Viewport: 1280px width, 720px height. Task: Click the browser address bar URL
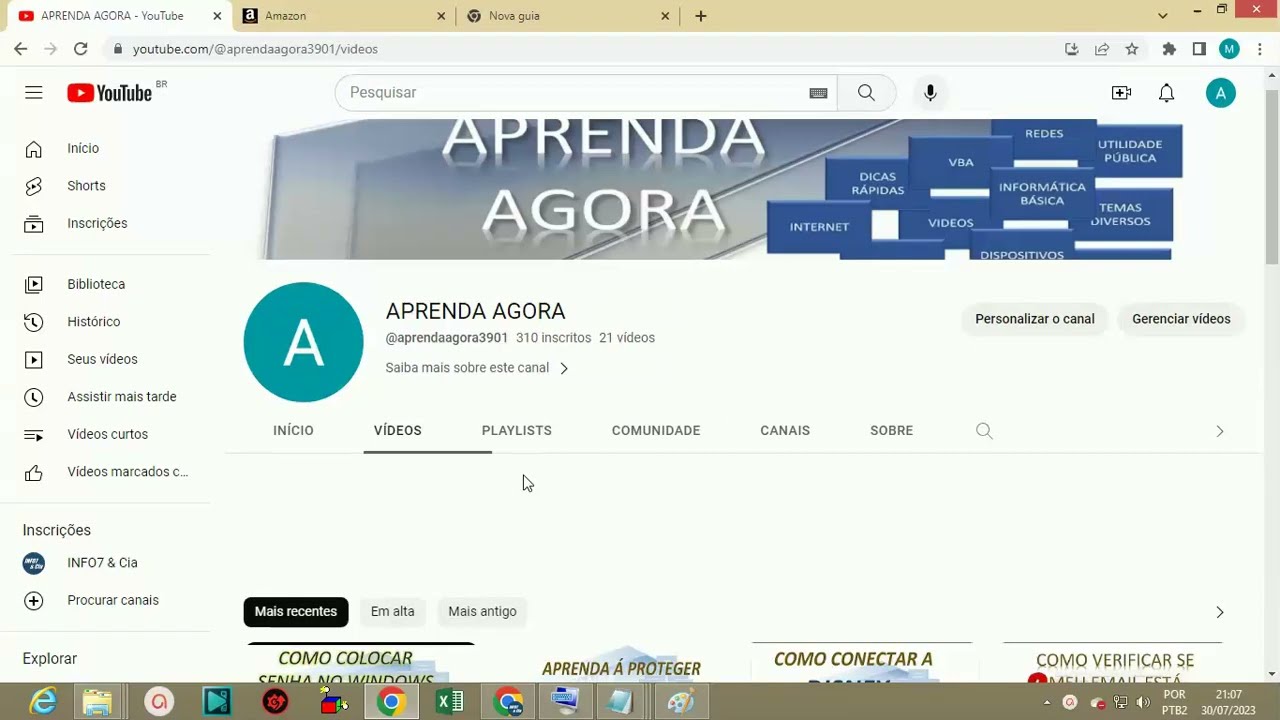[255, 49]
